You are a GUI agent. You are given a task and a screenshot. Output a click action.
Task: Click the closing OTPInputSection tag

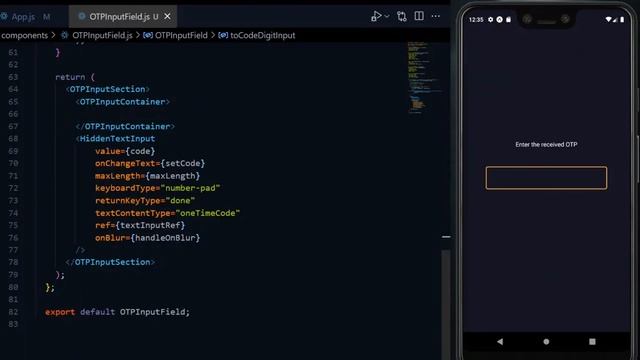(110, 262)
